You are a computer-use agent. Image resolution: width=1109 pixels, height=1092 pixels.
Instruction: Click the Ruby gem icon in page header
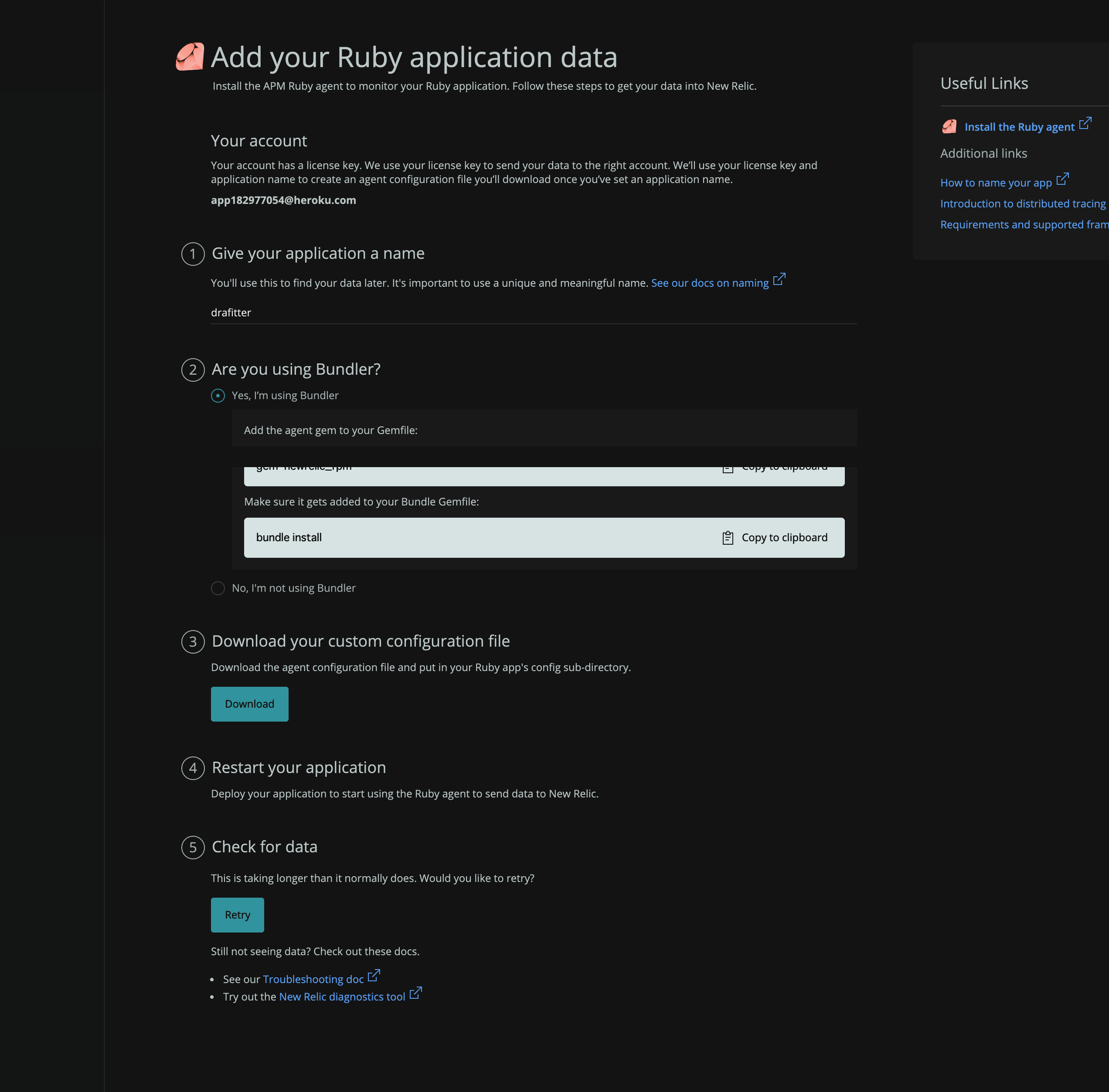190,57
